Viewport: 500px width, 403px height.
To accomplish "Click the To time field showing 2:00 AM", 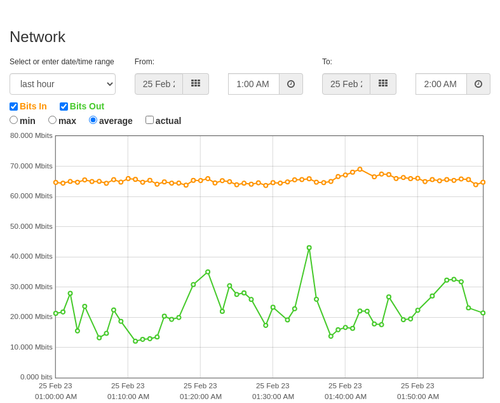I will [x=441, y=84].
